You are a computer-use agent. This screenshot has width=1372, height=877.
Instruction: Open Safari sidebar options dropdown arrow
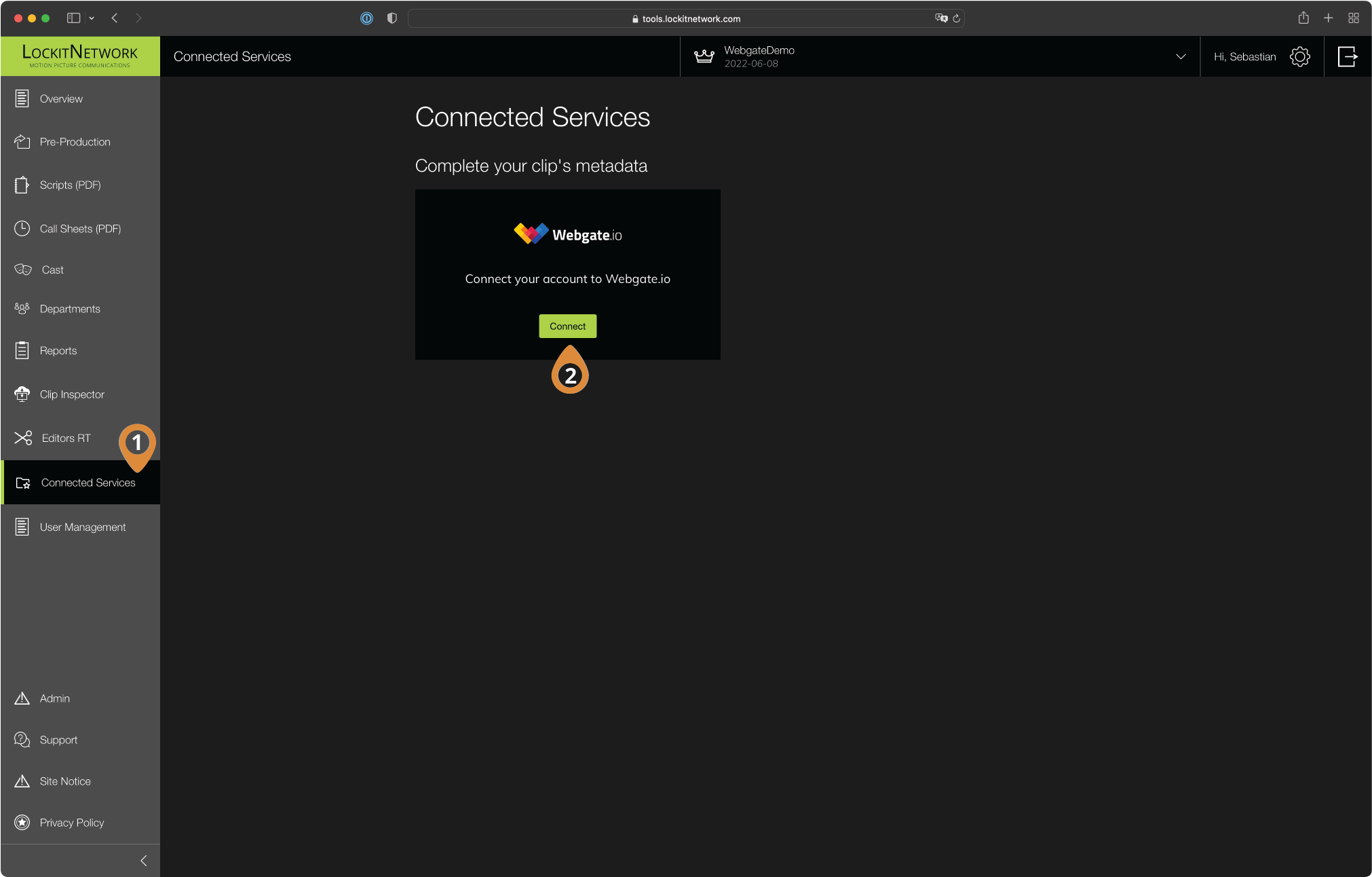[92, 18]
